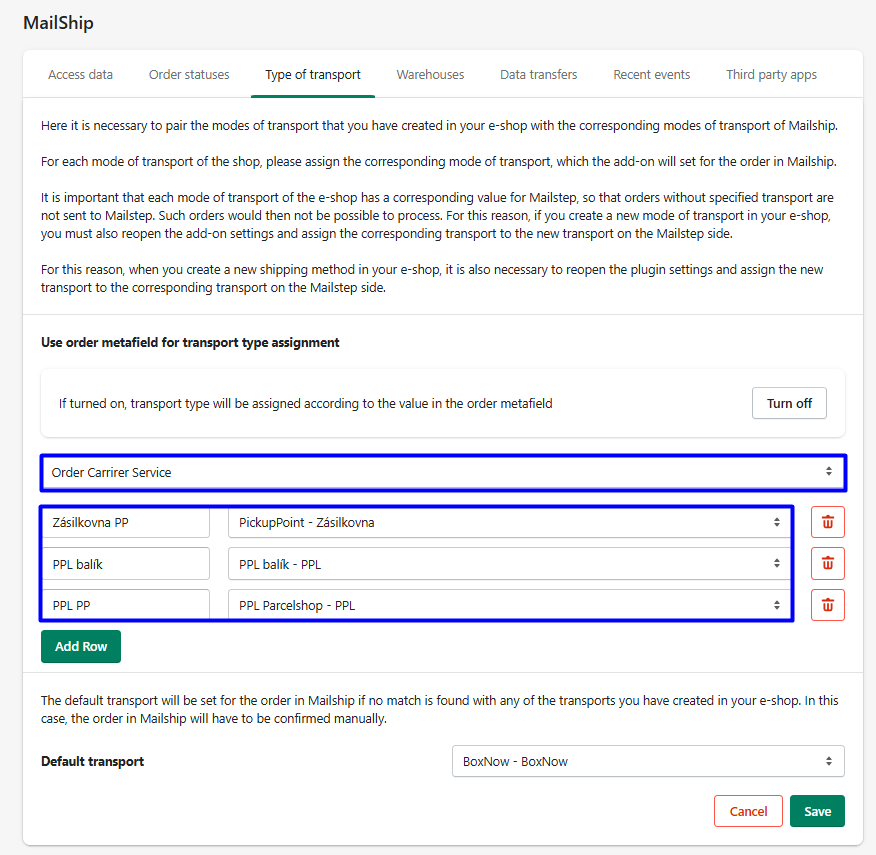Click trash icon for PPL PP row
This screenshot has height=855, width=876.
pyautogui.click(x=828, y=605)
